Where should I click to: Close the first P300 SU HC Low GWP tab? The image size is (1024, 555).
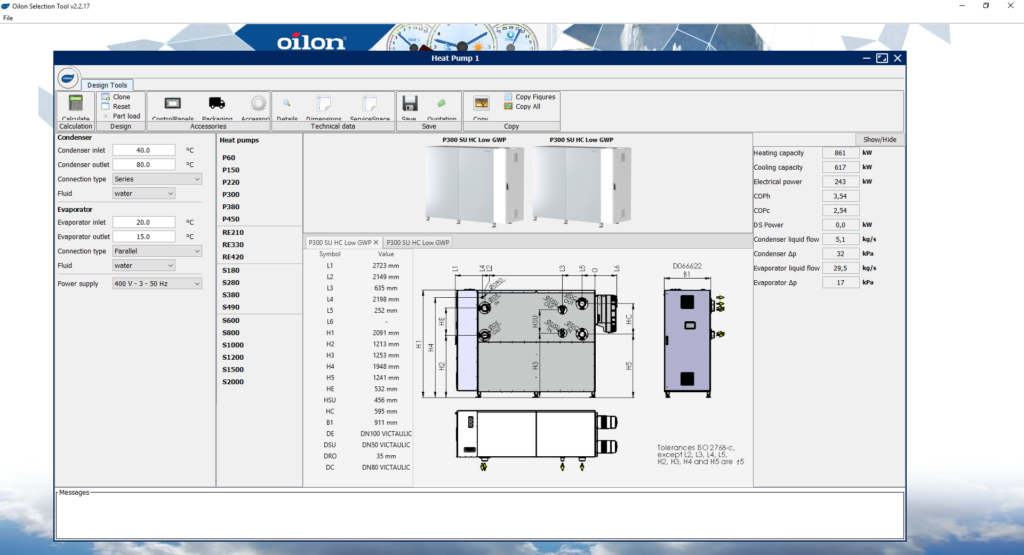[x=376, y=242]
